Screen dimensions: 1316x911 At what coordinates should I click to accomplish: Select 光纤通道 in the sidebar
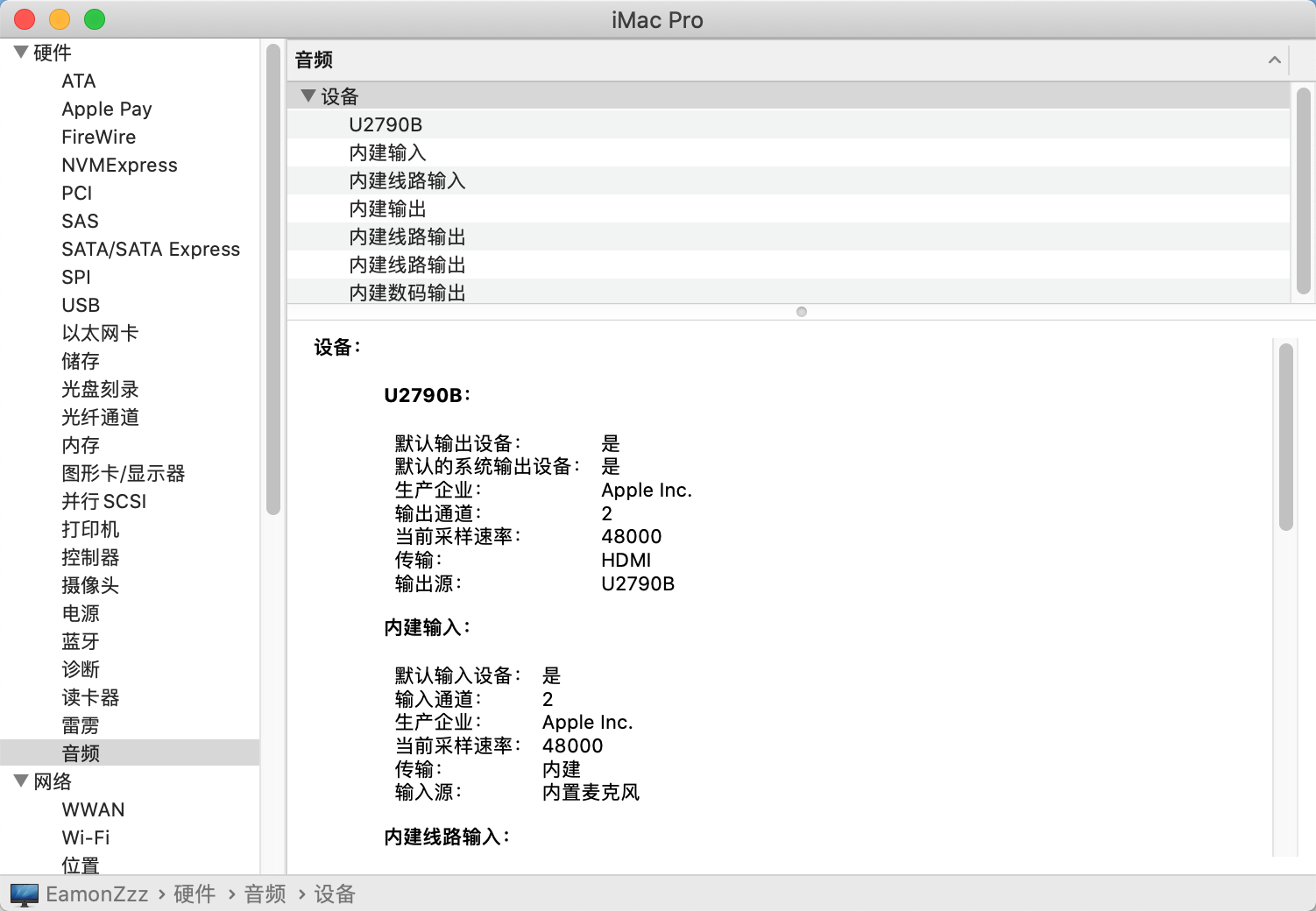coord(100,417)
